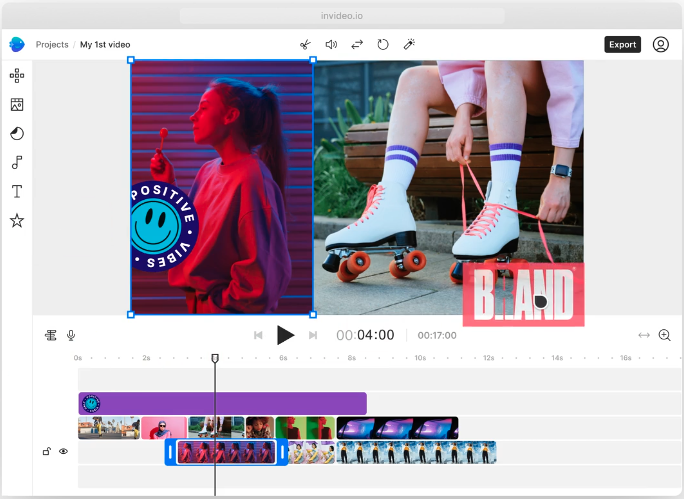Select the skatepark clip thumbnail on timeline

(x=109, y=428)
